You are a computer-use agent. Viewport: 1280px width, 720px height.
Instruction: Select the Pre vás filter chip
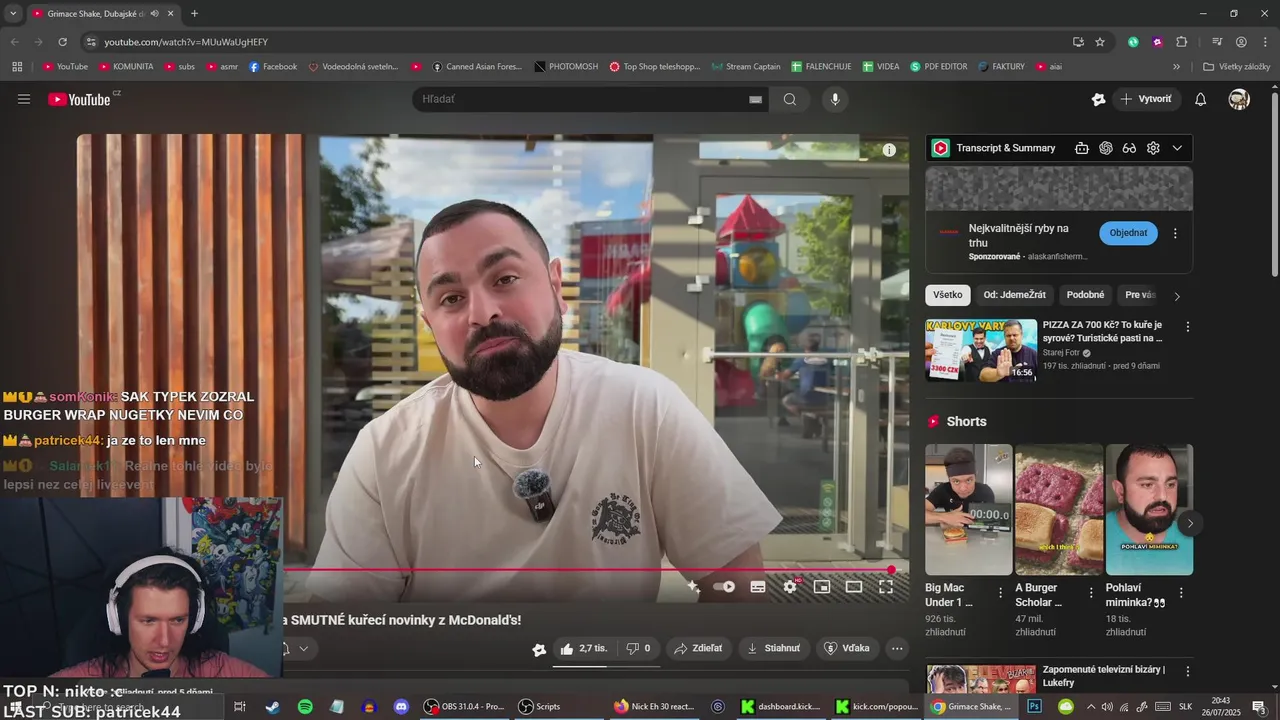click(1140, 295)
